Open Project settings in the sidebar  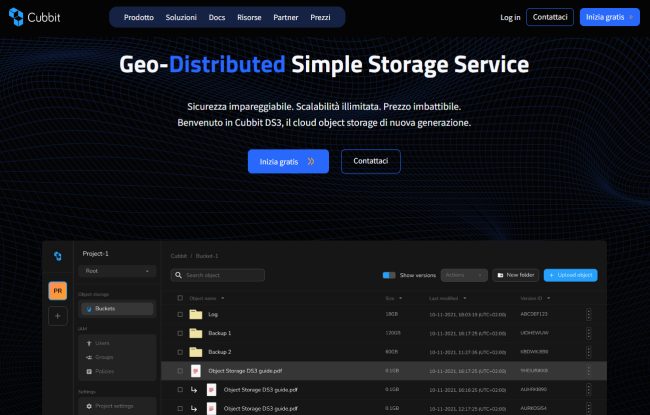click(x=114, y=406)
